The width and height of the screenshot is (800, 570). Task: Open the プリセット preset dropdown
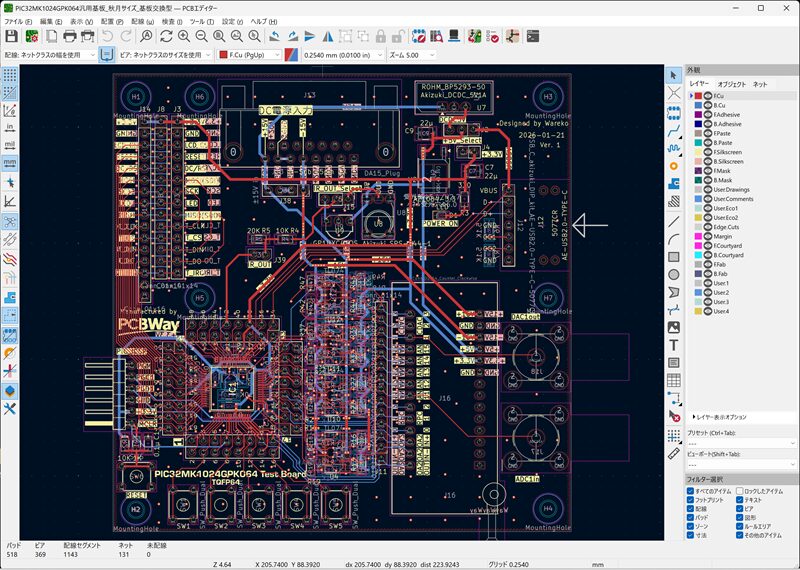tap(738, 443)
